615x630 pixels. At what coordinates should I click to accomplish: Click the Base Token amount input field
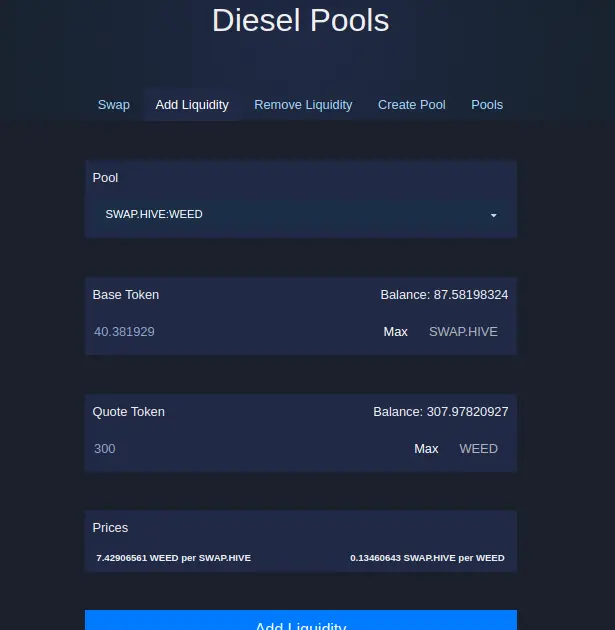click(233, 332)
